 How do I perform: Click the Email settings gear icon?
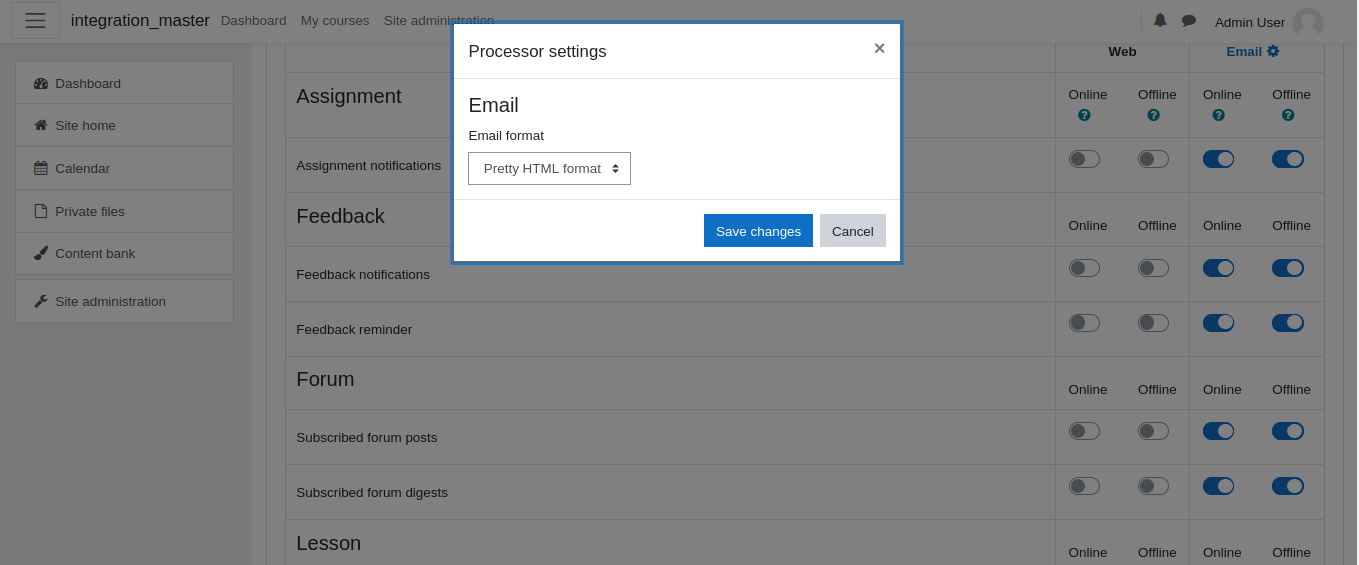pyautogui.click(x=1273, y=51)
